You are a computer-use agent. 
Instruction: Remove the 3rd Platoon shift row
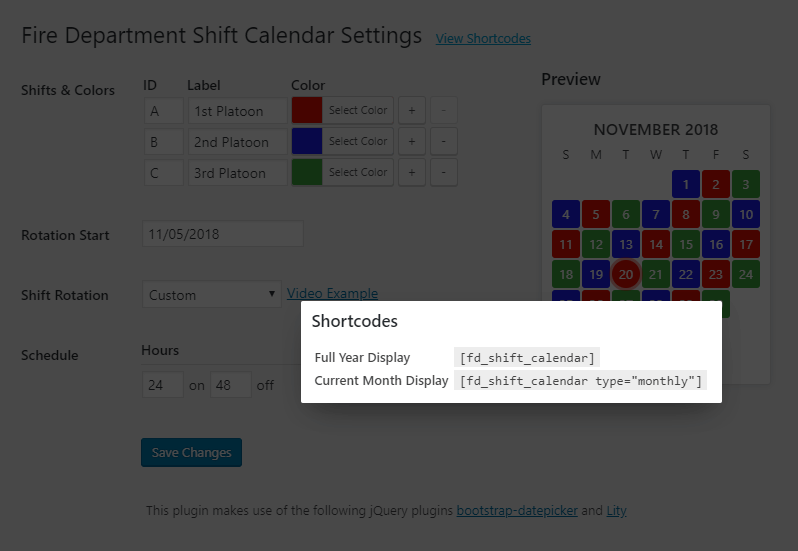pos(443,172)
